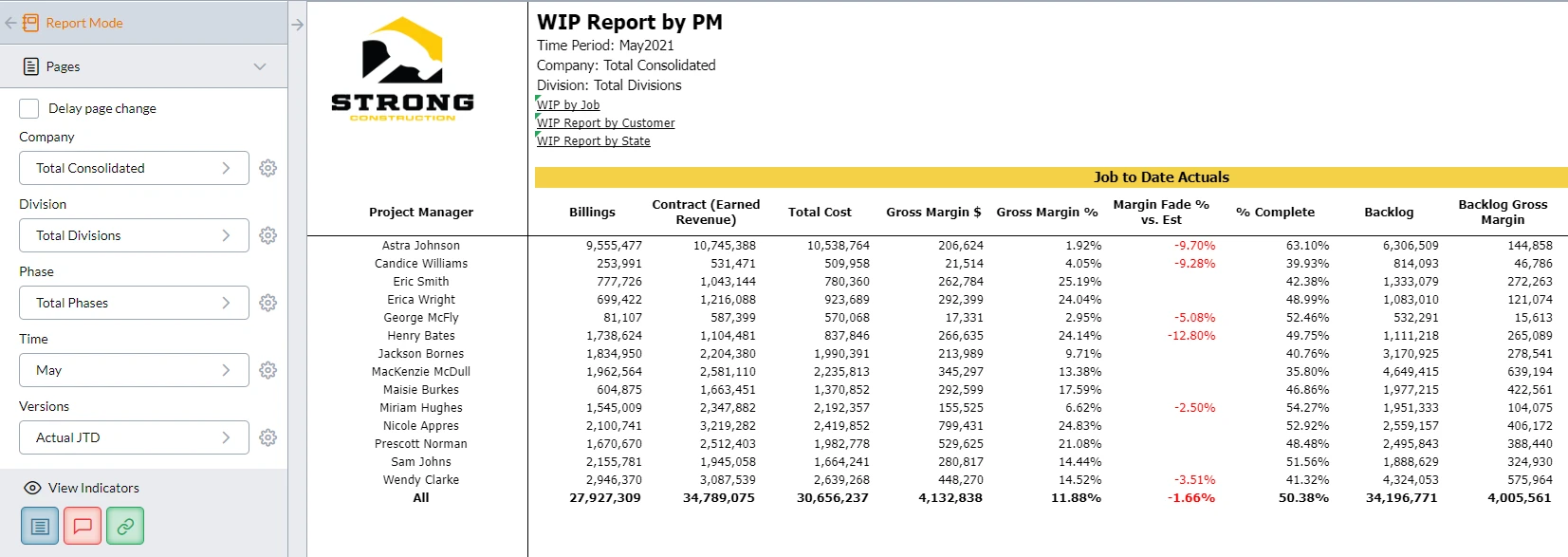Click the Pages document icon

coord(31,66)
